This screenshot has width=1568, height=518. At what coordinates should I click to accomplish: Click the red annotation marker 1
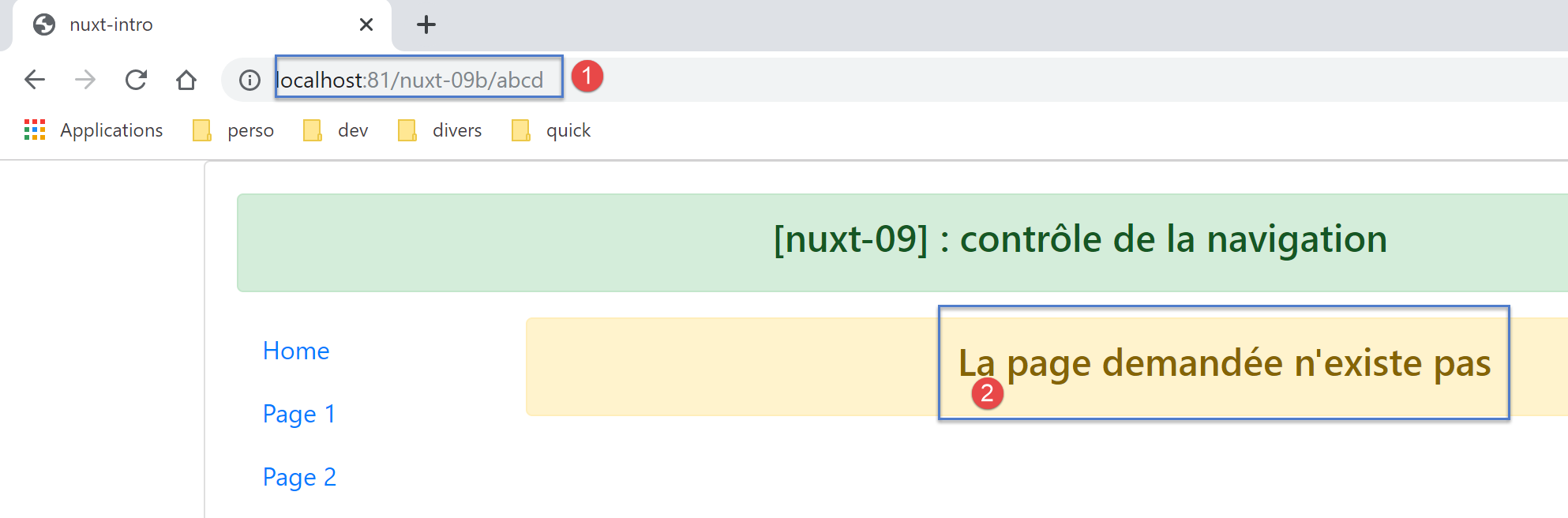tap(587, 76)
